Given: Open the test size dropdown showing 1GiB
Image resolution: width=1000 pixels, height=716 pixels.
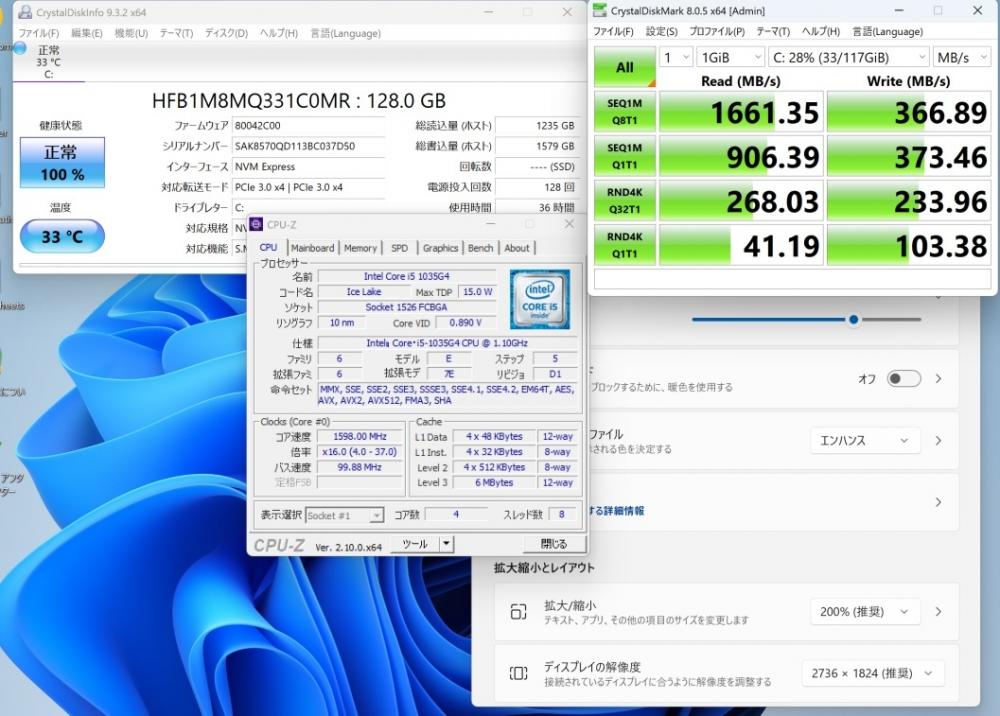Looking at the screenshot, I should pos(730,57).
